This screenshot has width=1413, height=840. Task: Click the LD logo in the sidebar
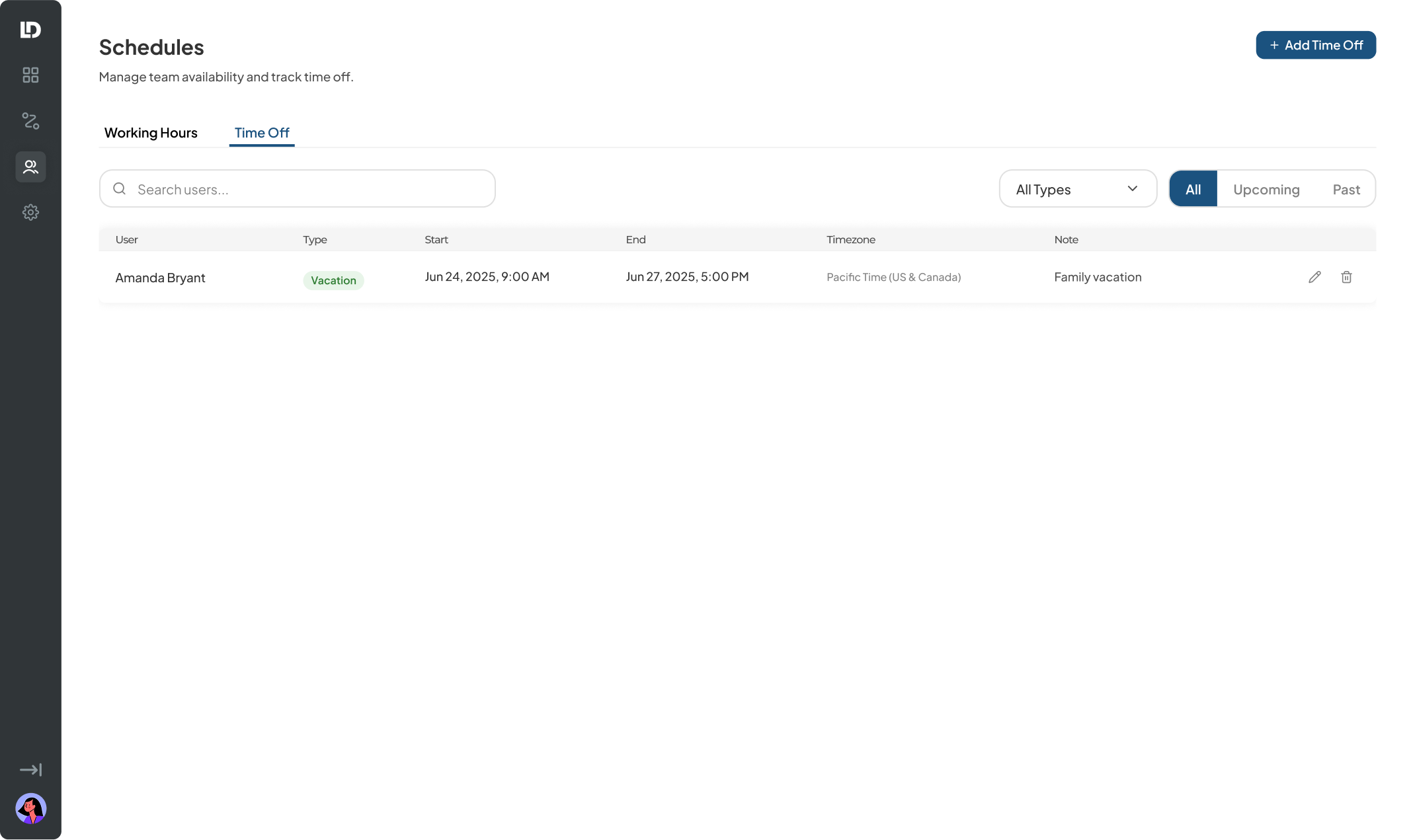pos(30,30)
